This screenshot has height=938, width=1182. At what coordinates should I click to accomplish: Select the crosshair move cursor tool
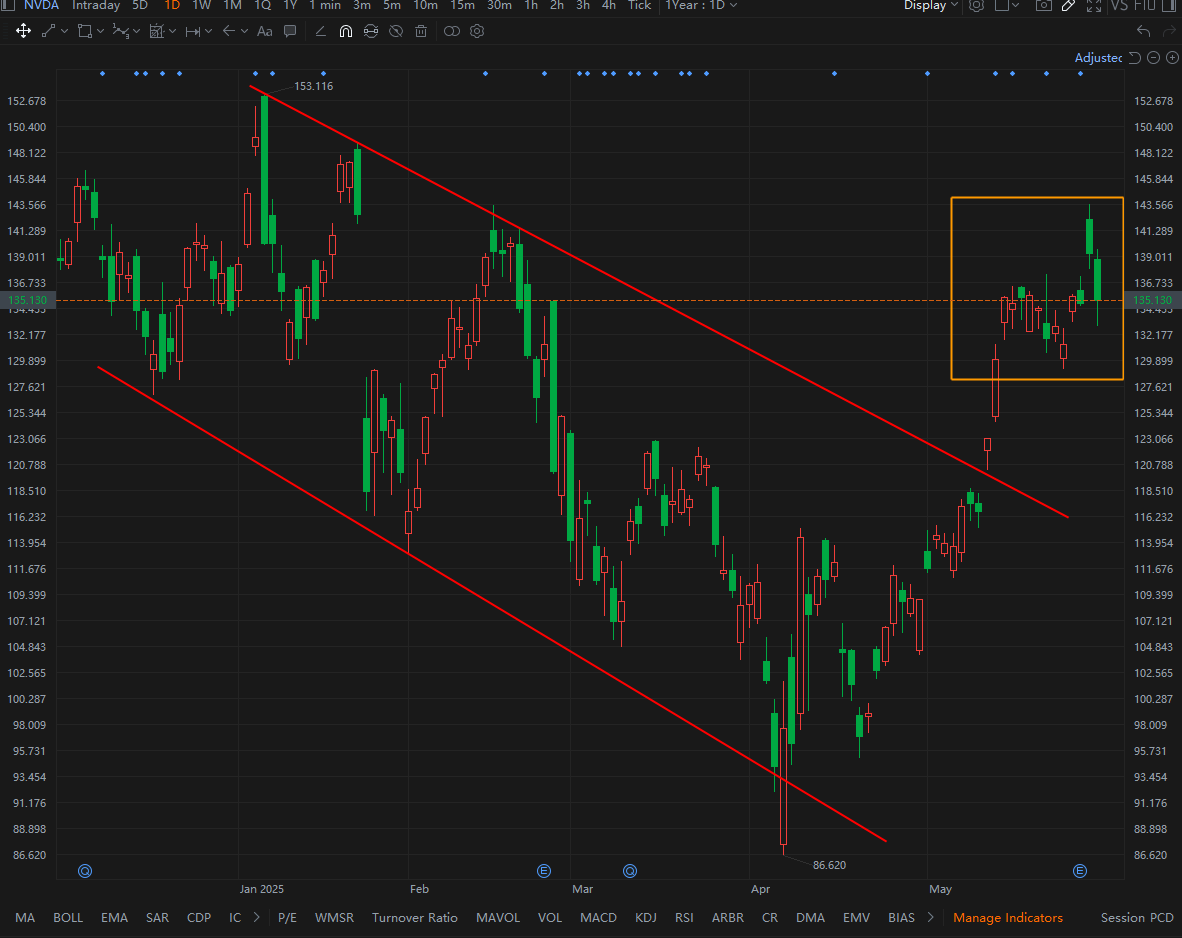tap(23, 31)
